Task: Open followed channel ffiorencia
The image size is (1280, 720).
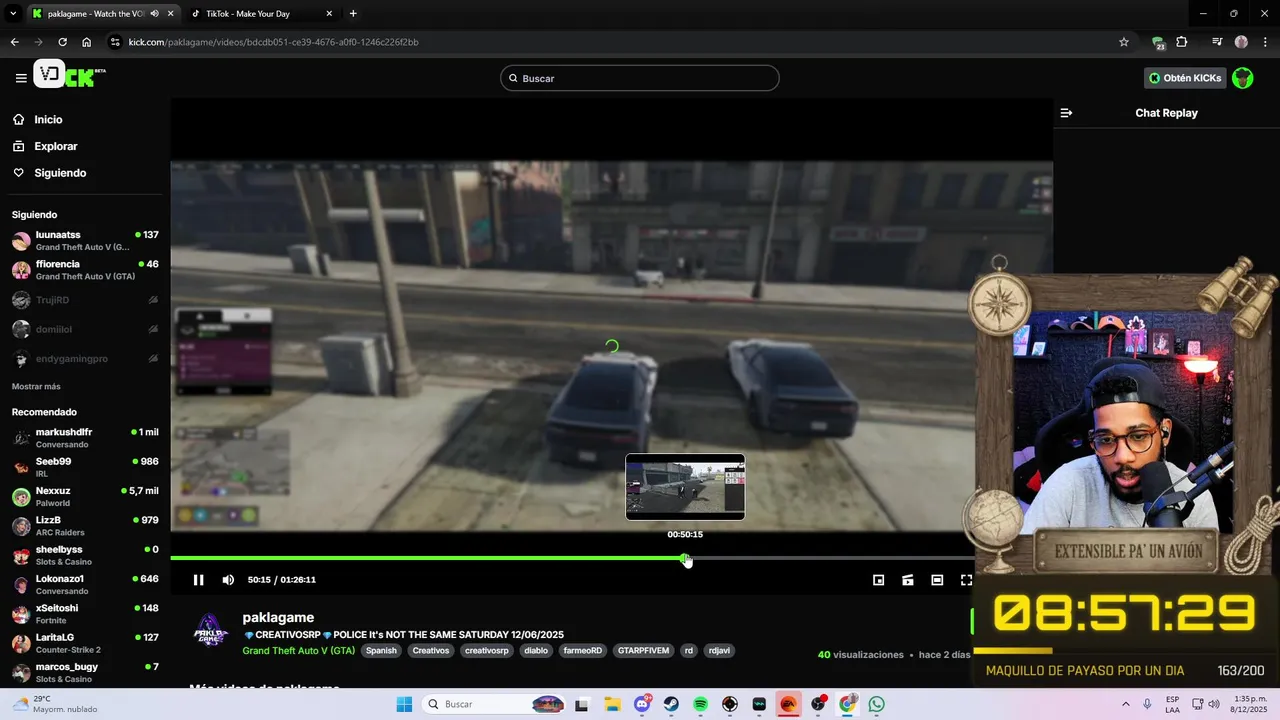Action: [x=85, y=270]
